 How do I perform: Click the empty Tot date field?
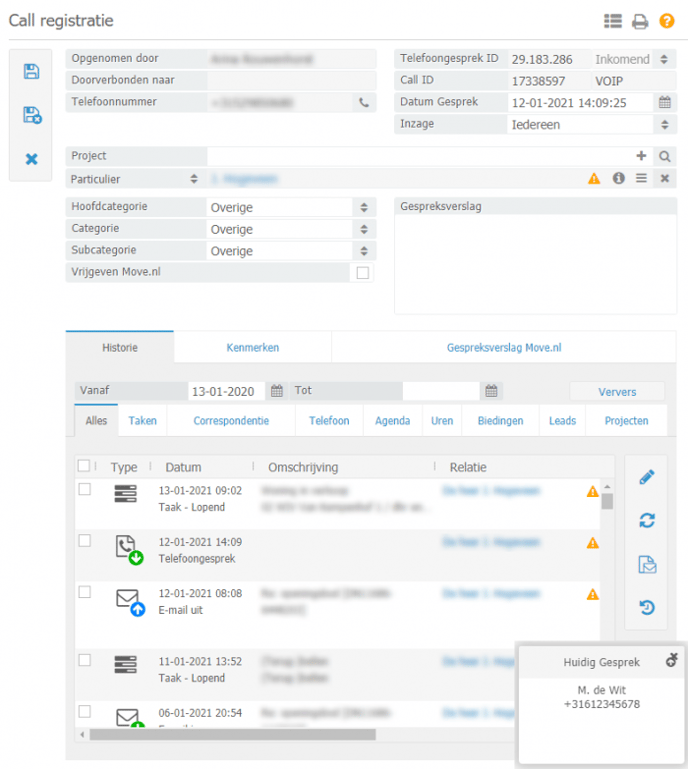tap(441, 391)
